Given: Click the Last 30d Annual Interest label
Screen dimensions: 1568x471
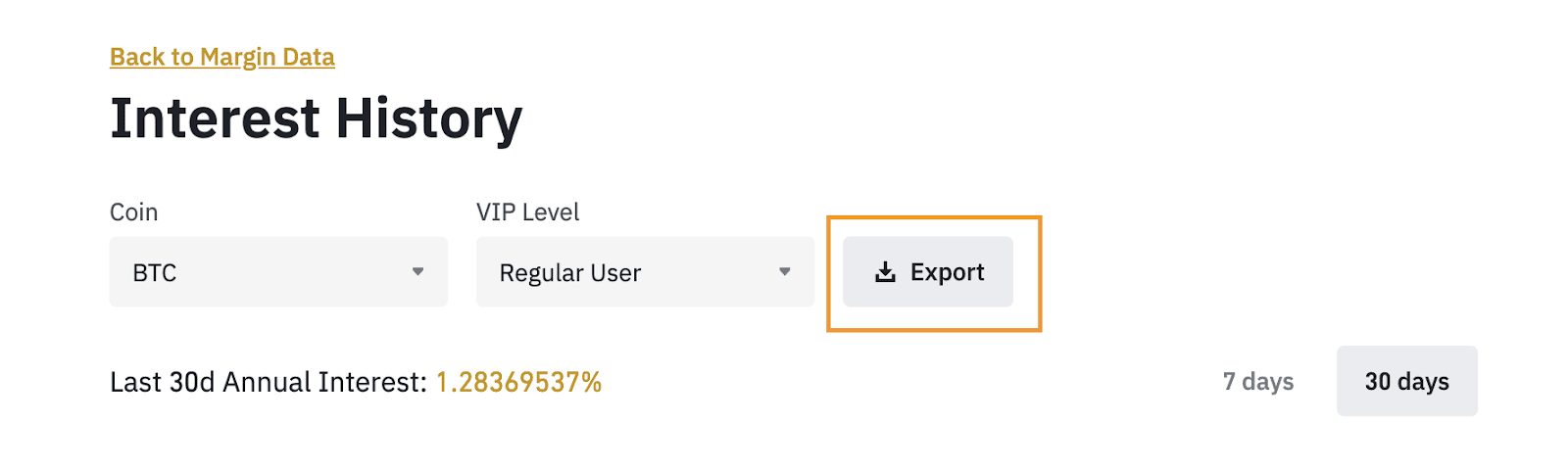Looking at the screenshot, I should [268, 382].
